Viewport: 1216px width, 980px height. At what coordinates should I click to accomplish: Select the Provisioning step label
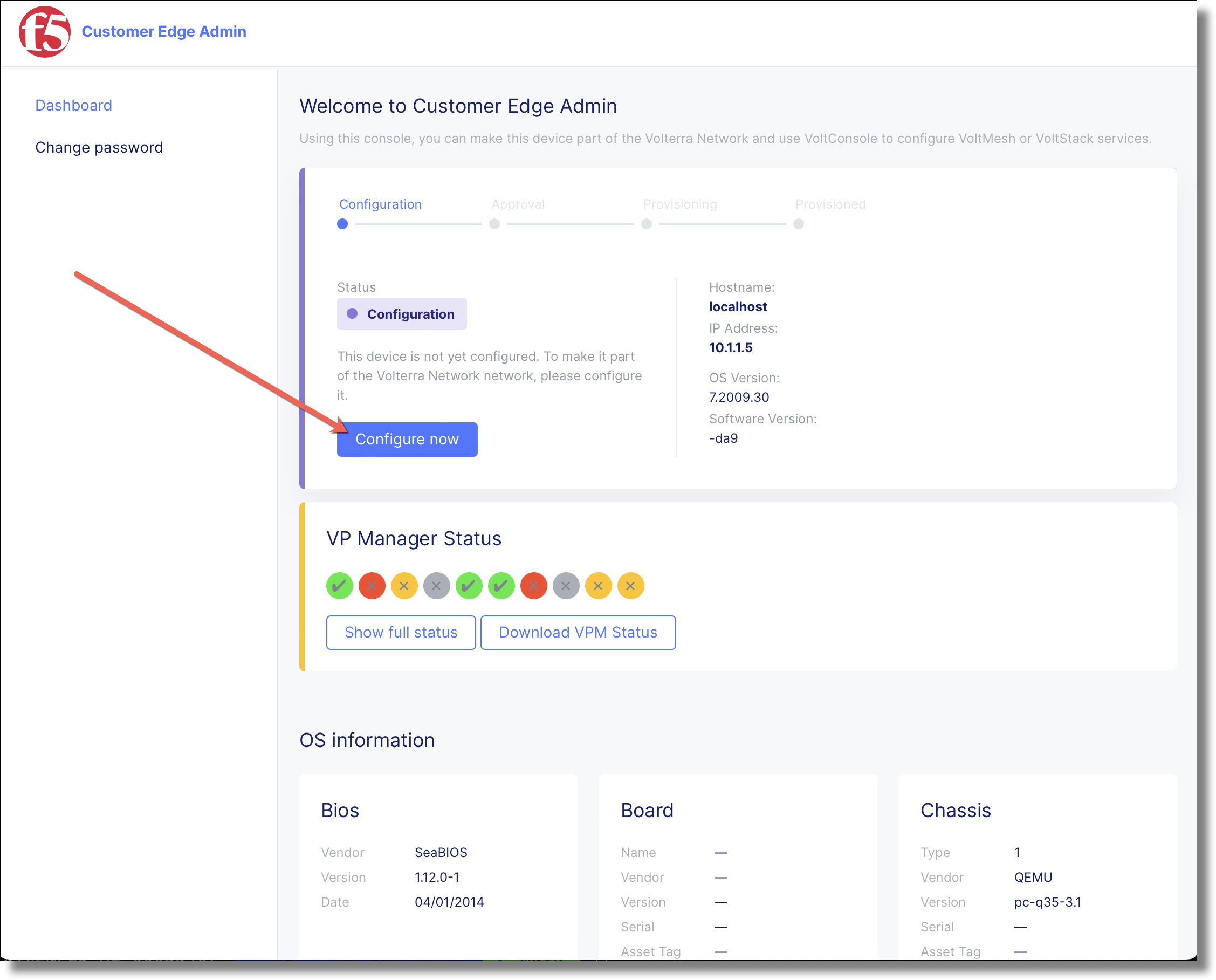coord(680,204)
